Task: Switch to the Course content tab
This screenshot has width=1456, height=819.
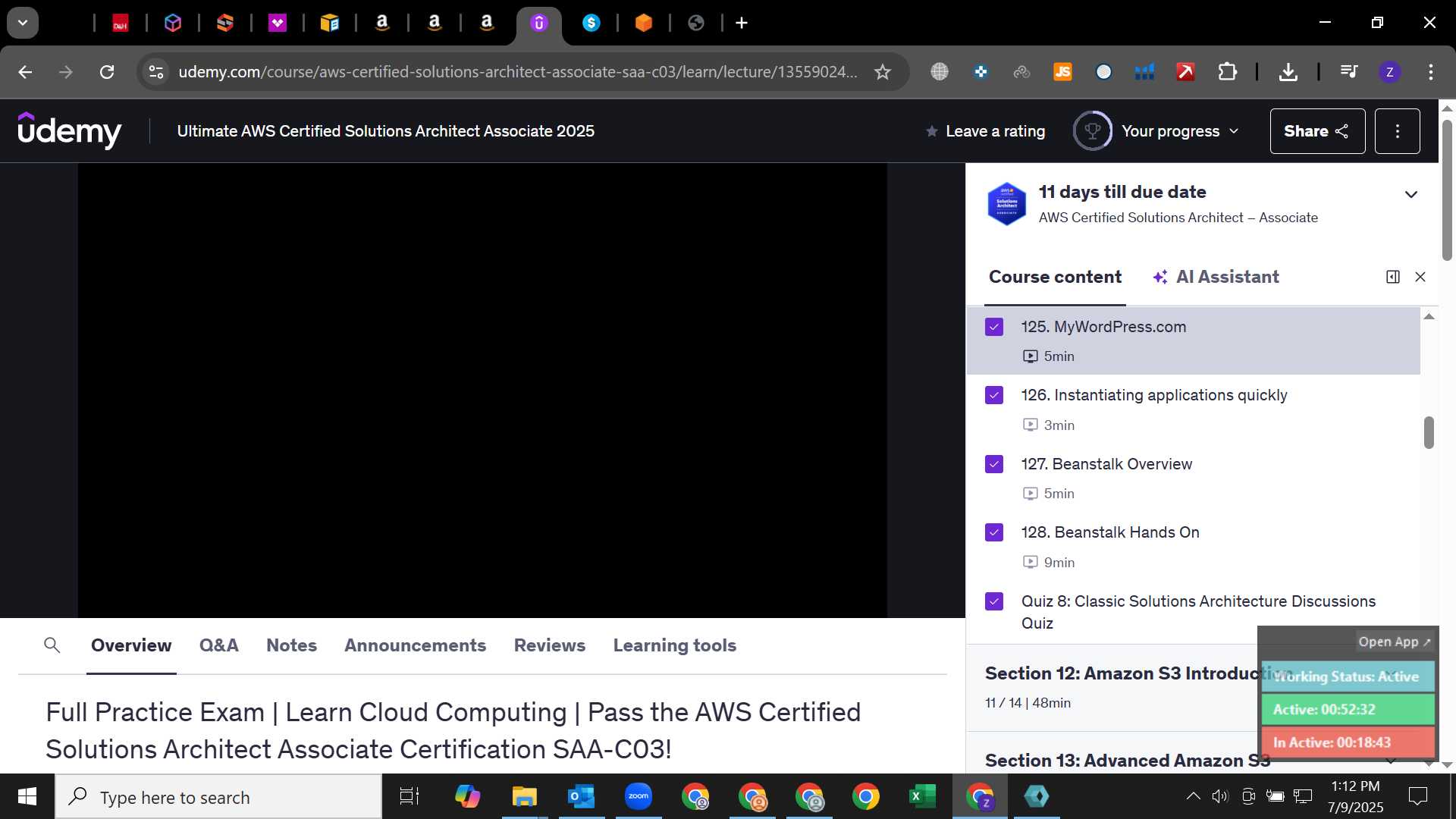Action: tap(1055, 277)
